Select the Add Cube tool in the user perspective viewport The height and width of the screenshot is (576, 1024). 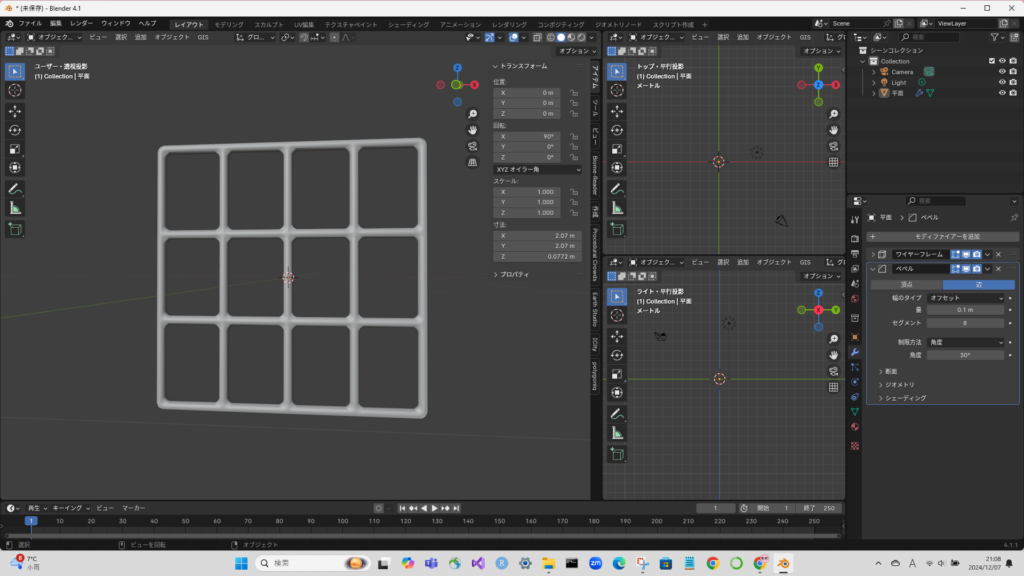(x=15, y=230)
